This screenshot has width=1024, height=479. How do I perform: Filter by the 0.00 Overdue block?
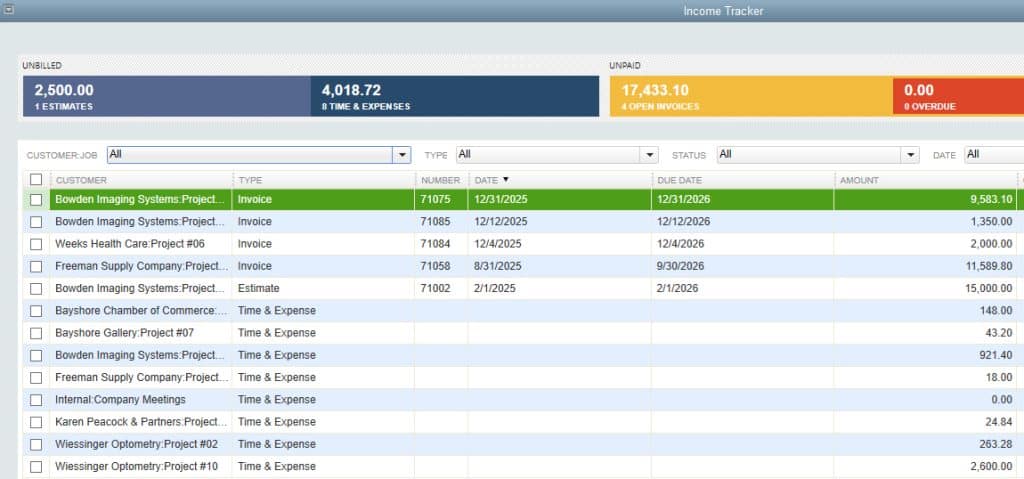click(958, 96)
